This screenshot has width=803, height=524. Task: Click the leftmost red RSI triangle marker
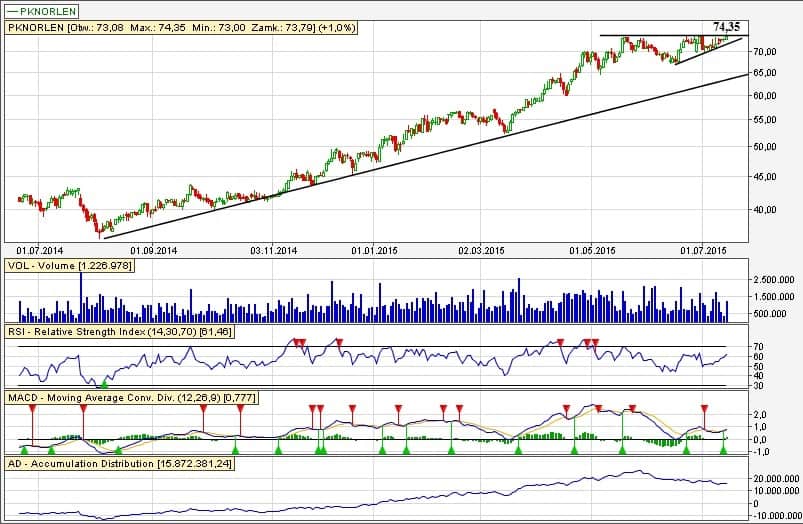[x=297, y=343]
